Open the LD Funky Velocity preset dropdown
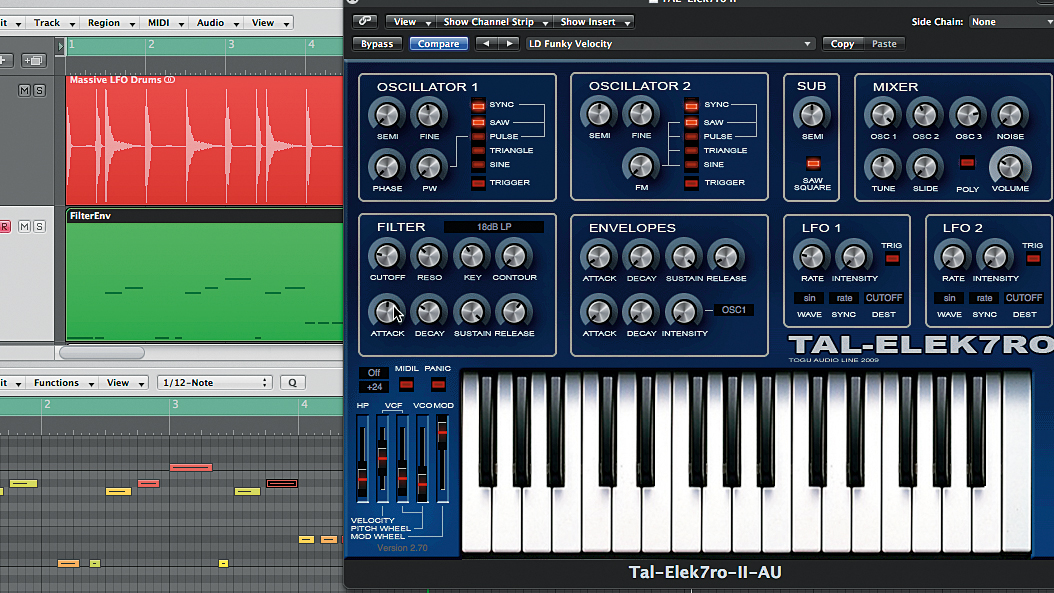1054x593 pixels. pos(670,44)
